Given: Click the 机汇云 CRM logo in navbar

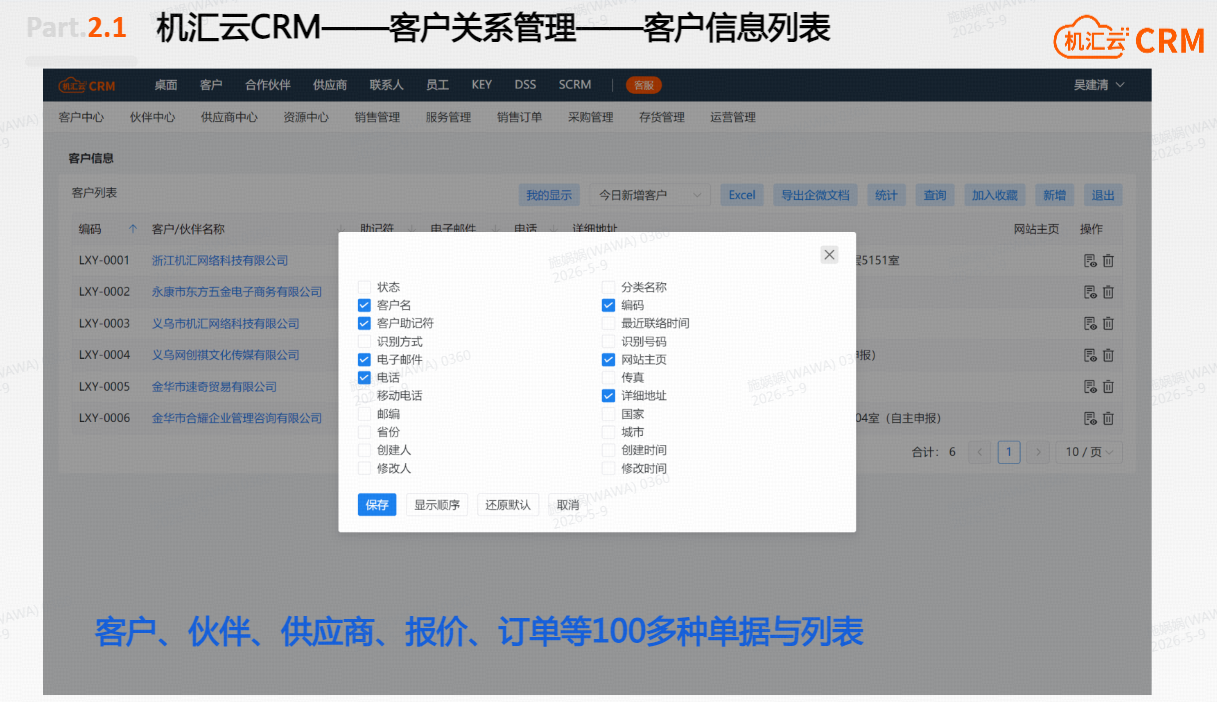Looking at the screenshot, I should pos(86,85).
